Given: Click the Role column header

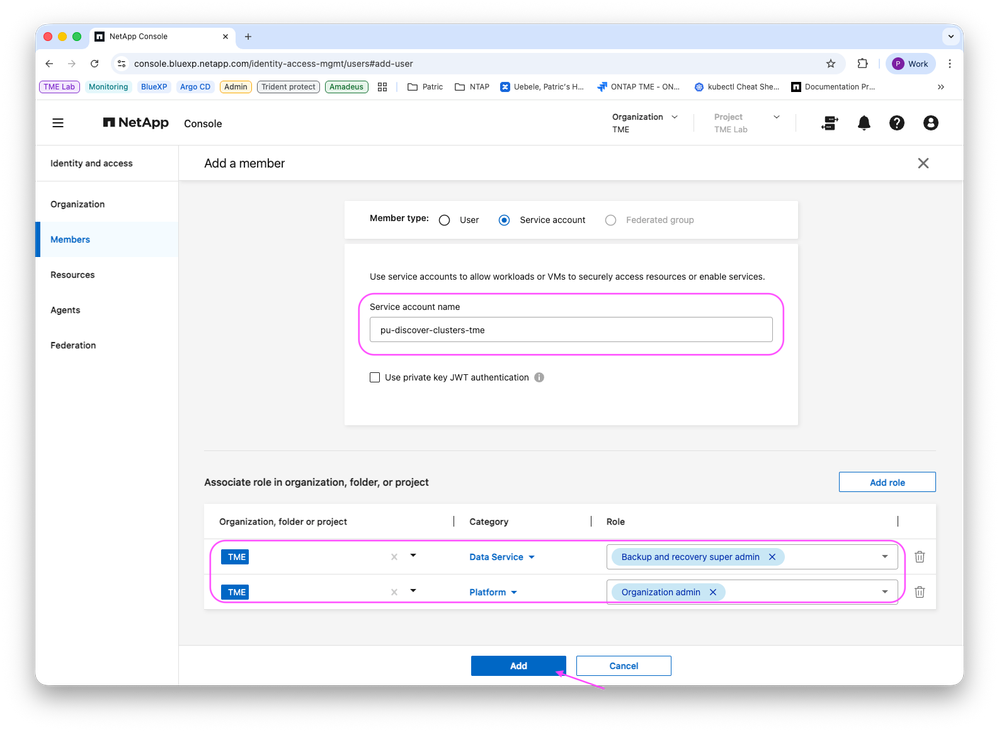Looking at the screenshot, I should point(615,522).
